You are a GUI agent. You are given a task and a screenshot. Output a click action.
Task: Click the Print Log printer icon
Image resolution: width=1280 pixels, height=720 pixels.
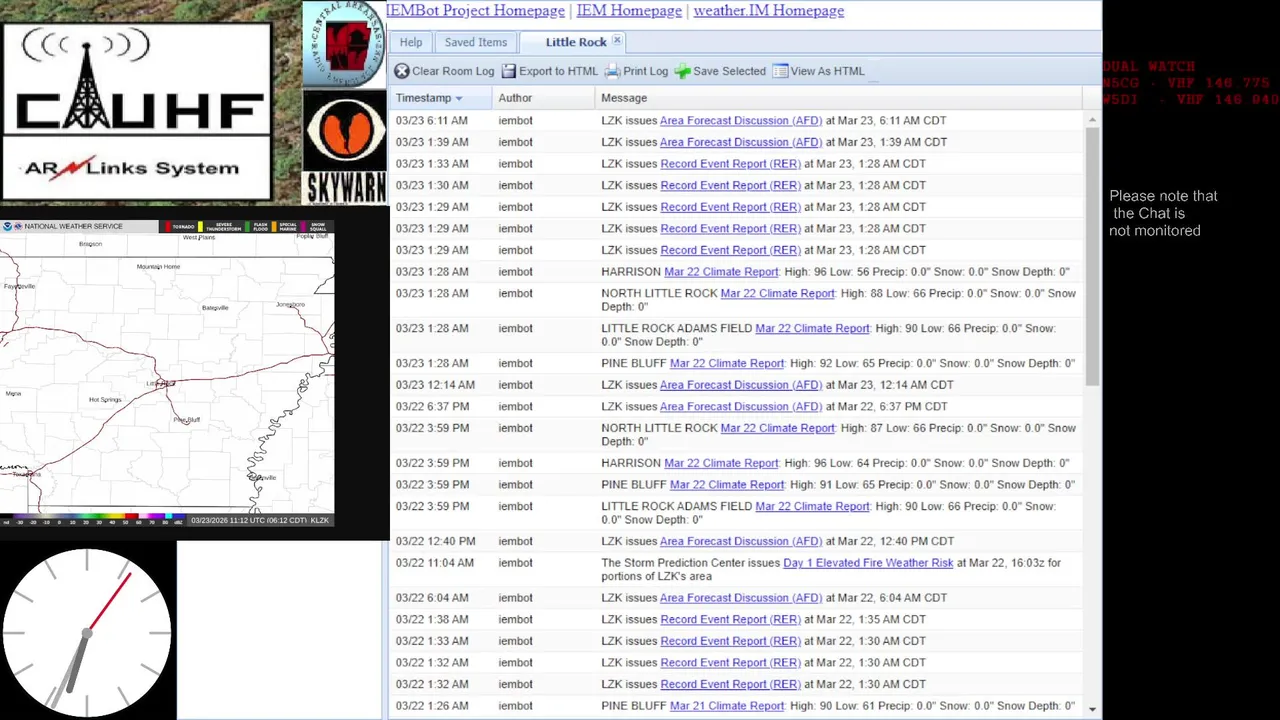pos(612,71)
